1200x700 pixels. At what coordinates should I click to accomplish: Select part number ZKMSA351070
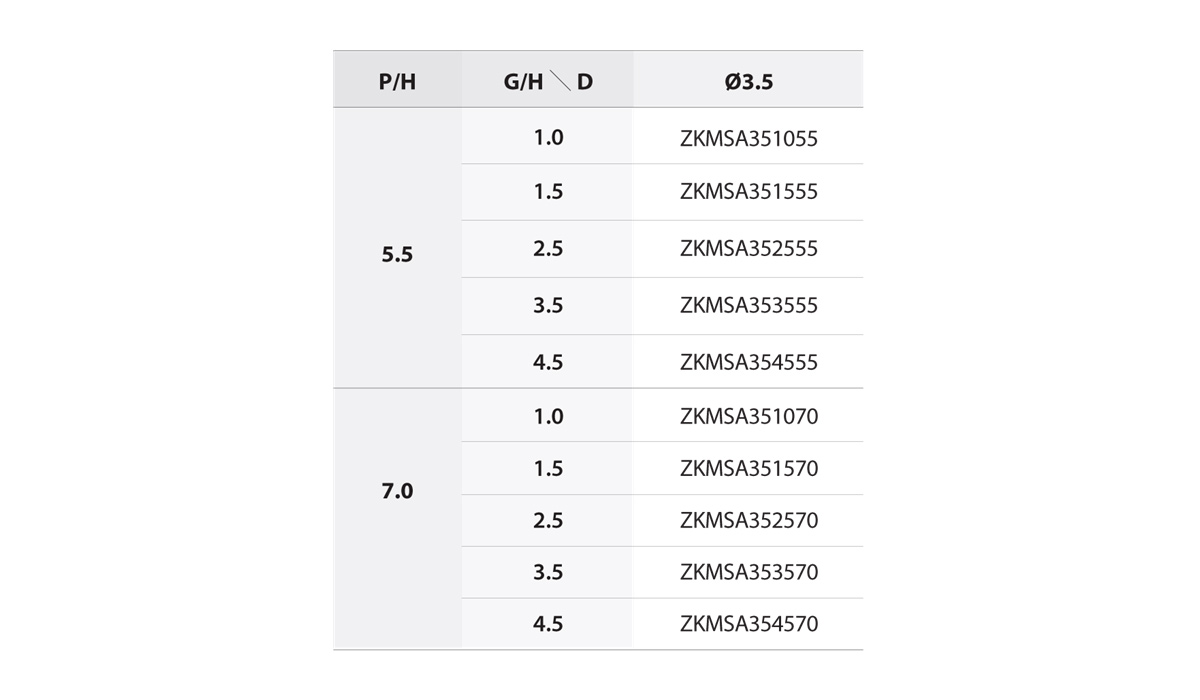coord(748,416)
